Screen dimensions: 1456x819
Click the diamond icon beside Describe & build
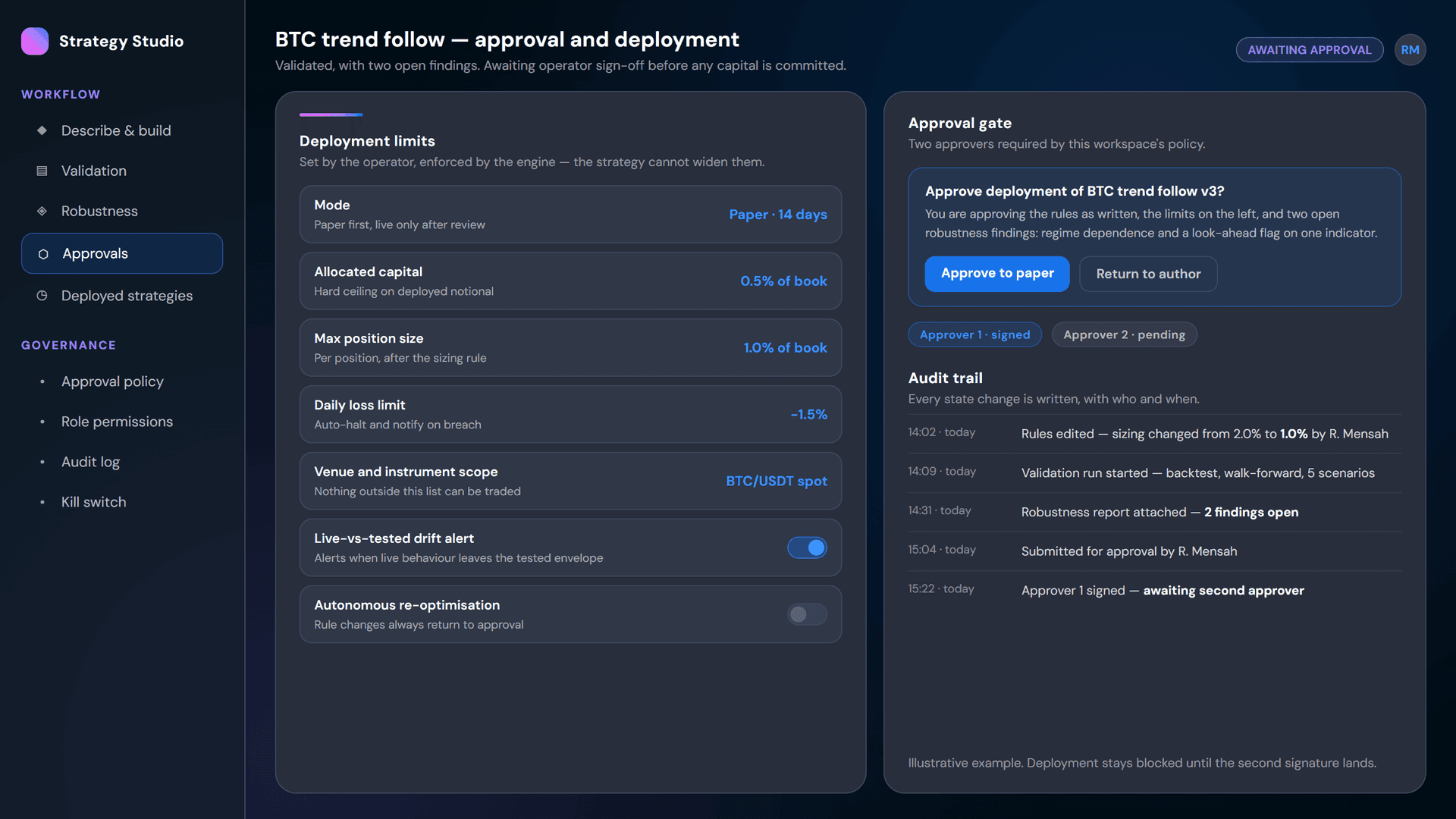(x=42, y=130)
